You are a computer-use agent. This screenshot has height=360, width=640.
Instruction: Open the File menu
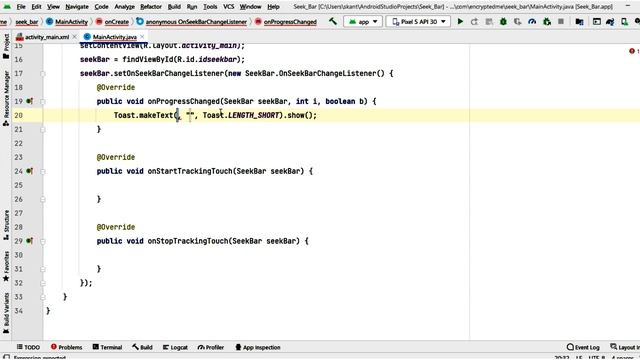coord(21,7)
